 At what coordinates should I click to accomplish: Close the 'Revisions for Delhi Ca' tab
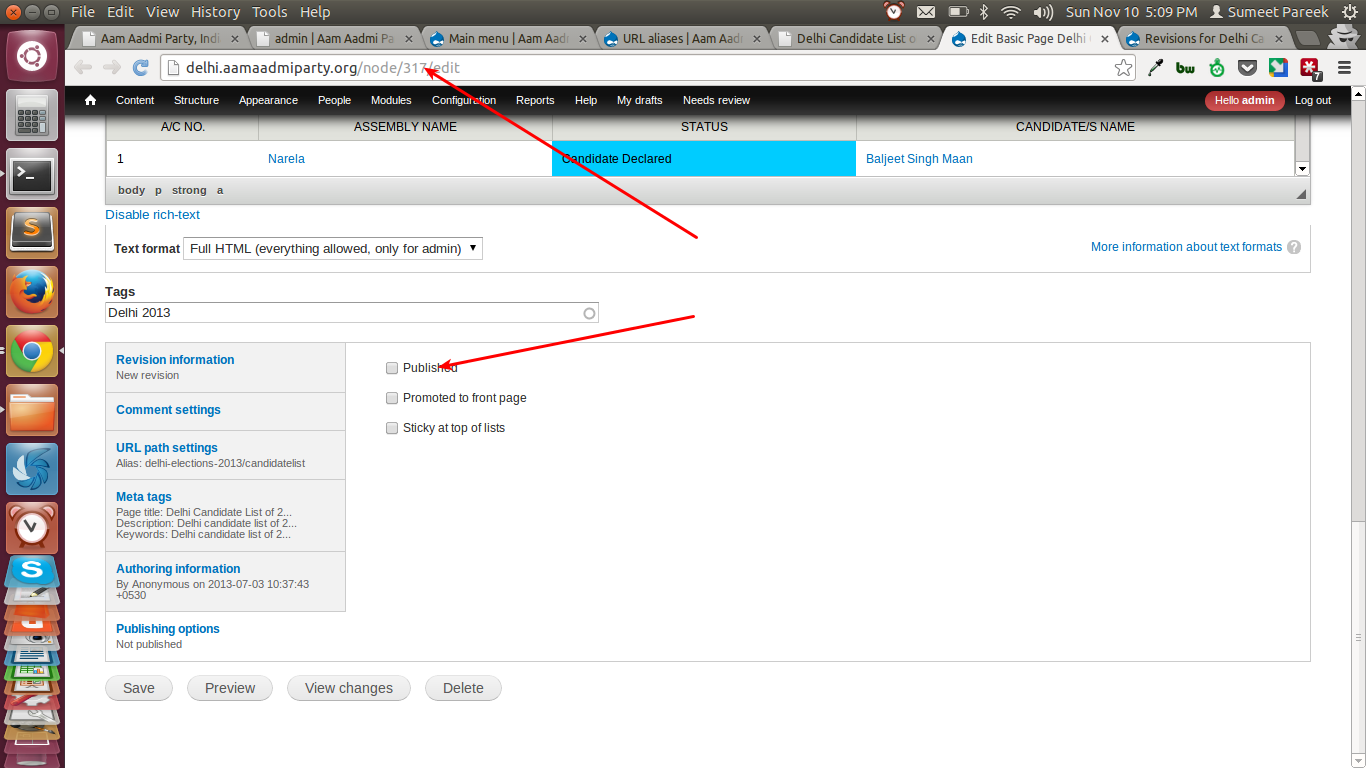1278,39
